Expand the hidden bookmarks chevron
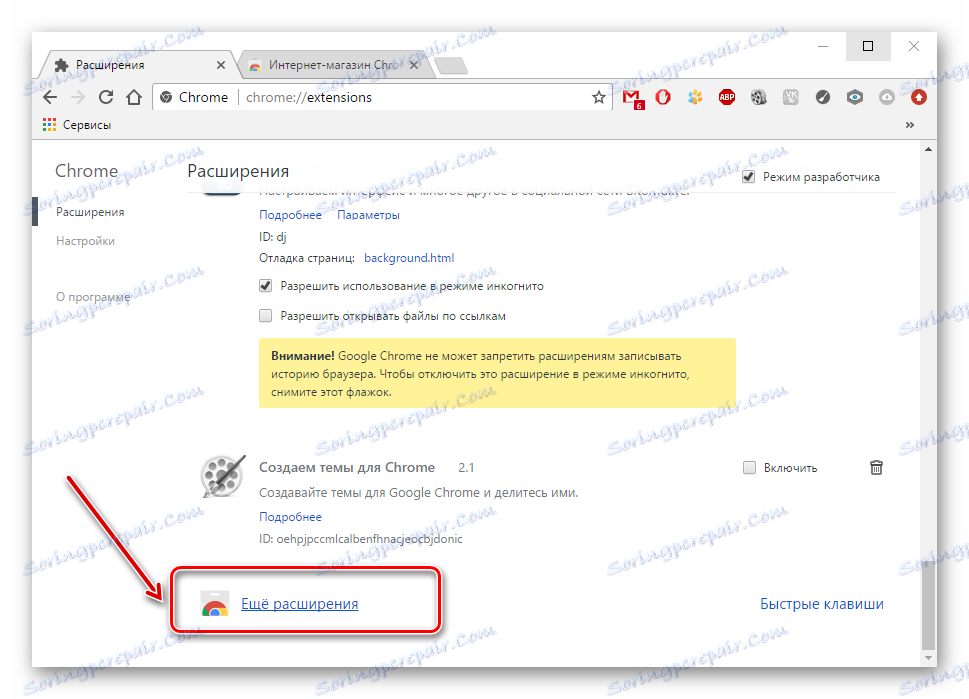Image resolution: width=969 pixels, height=699 pixels. click(910, 125)
